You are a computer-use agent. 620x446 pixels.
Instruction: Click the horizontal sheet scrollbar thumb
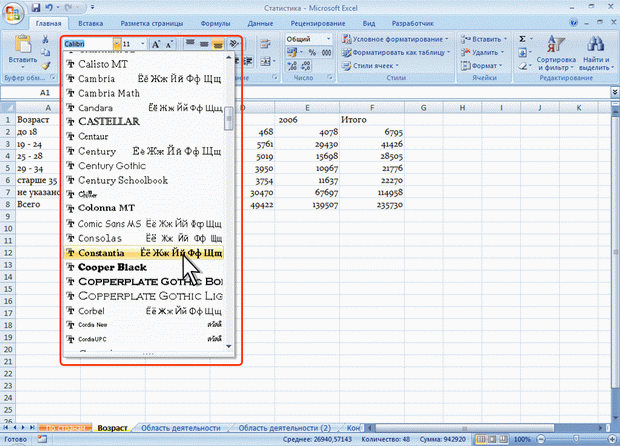(x=465, y=428)
